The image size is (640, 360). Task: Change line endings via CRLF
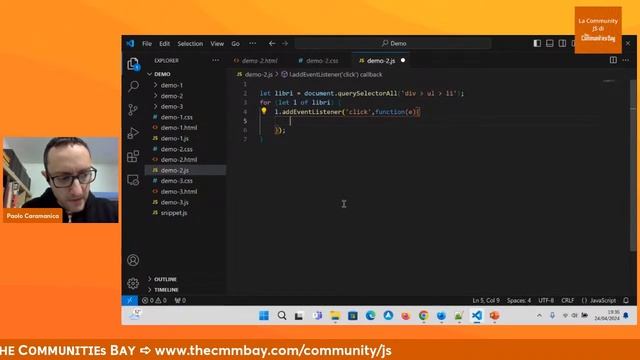[567, 300]
